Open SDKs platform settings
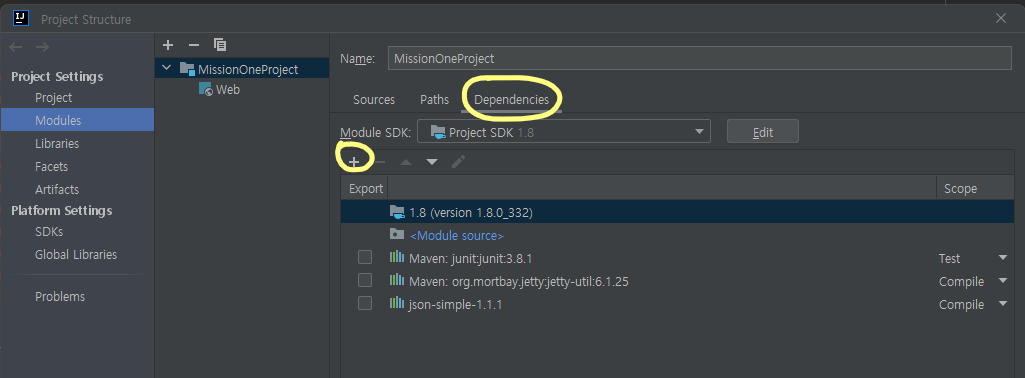The image size is (1025, 378). 49,232
